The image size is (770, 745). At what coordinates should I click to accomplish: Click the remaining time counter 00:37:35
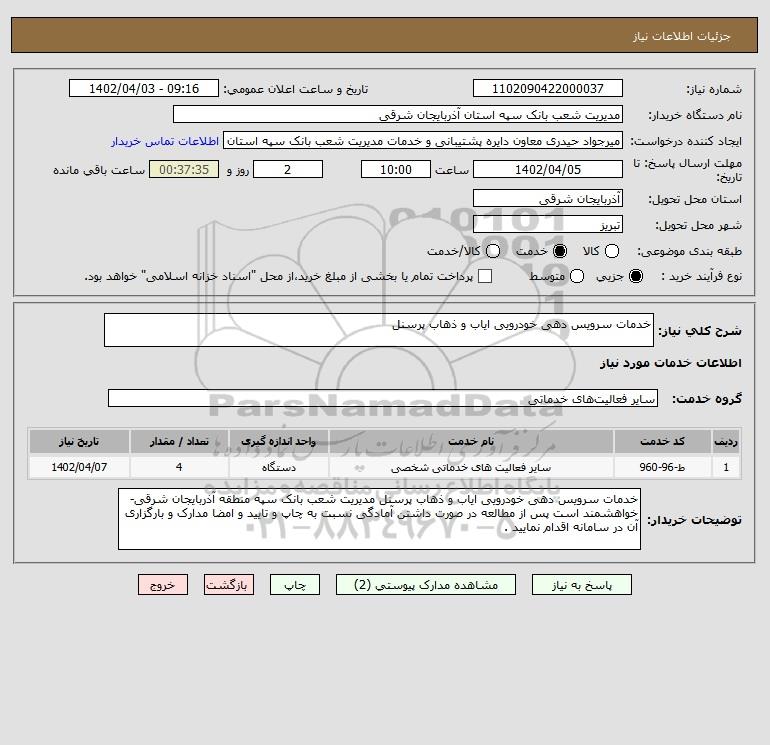184,170
